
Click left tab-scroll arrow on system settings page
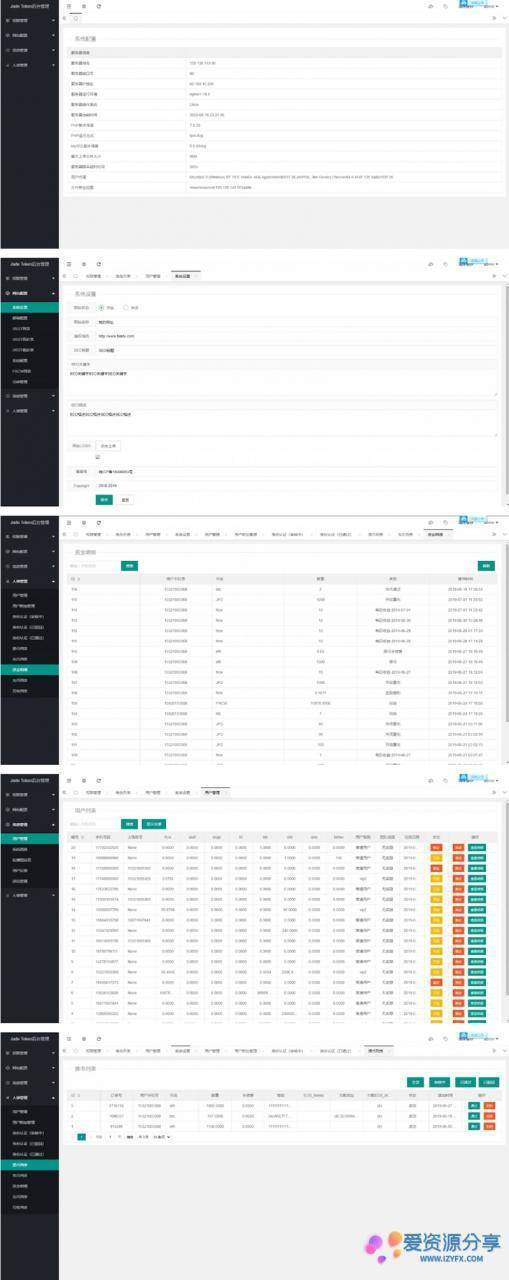[65, 274]
